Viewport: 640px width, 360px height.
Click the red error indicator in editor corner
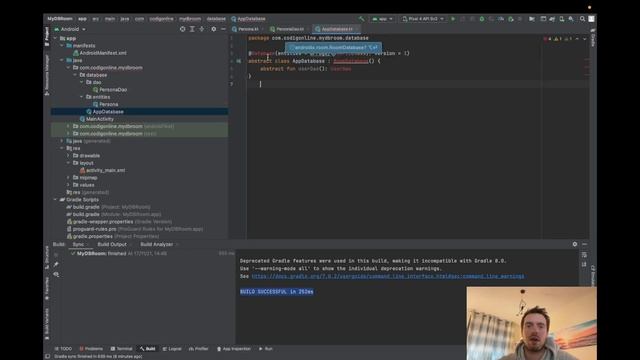[547, 39]
